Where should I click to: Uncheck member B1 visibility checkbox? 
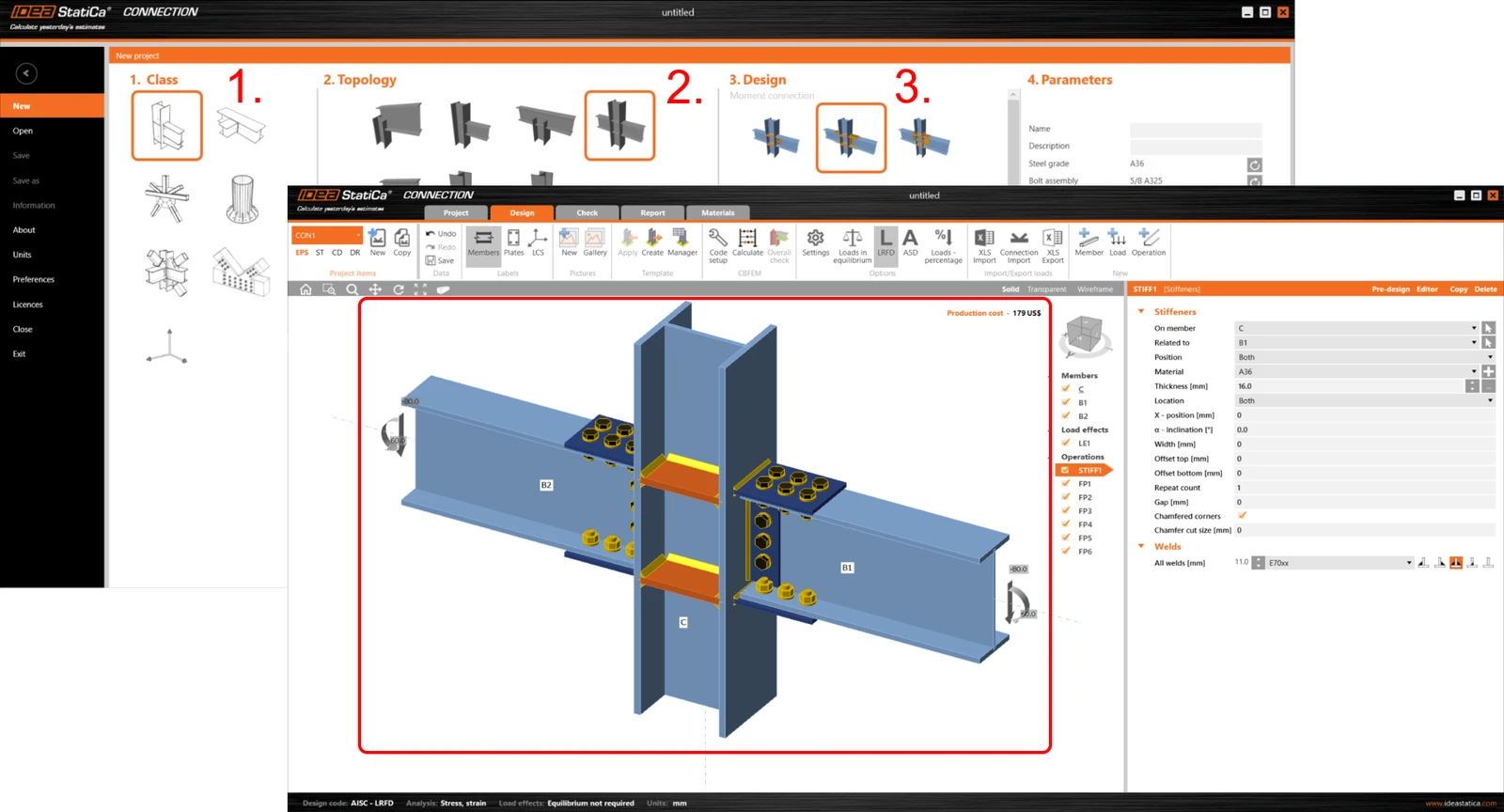pyautogui.click(x=1066, y=402)
